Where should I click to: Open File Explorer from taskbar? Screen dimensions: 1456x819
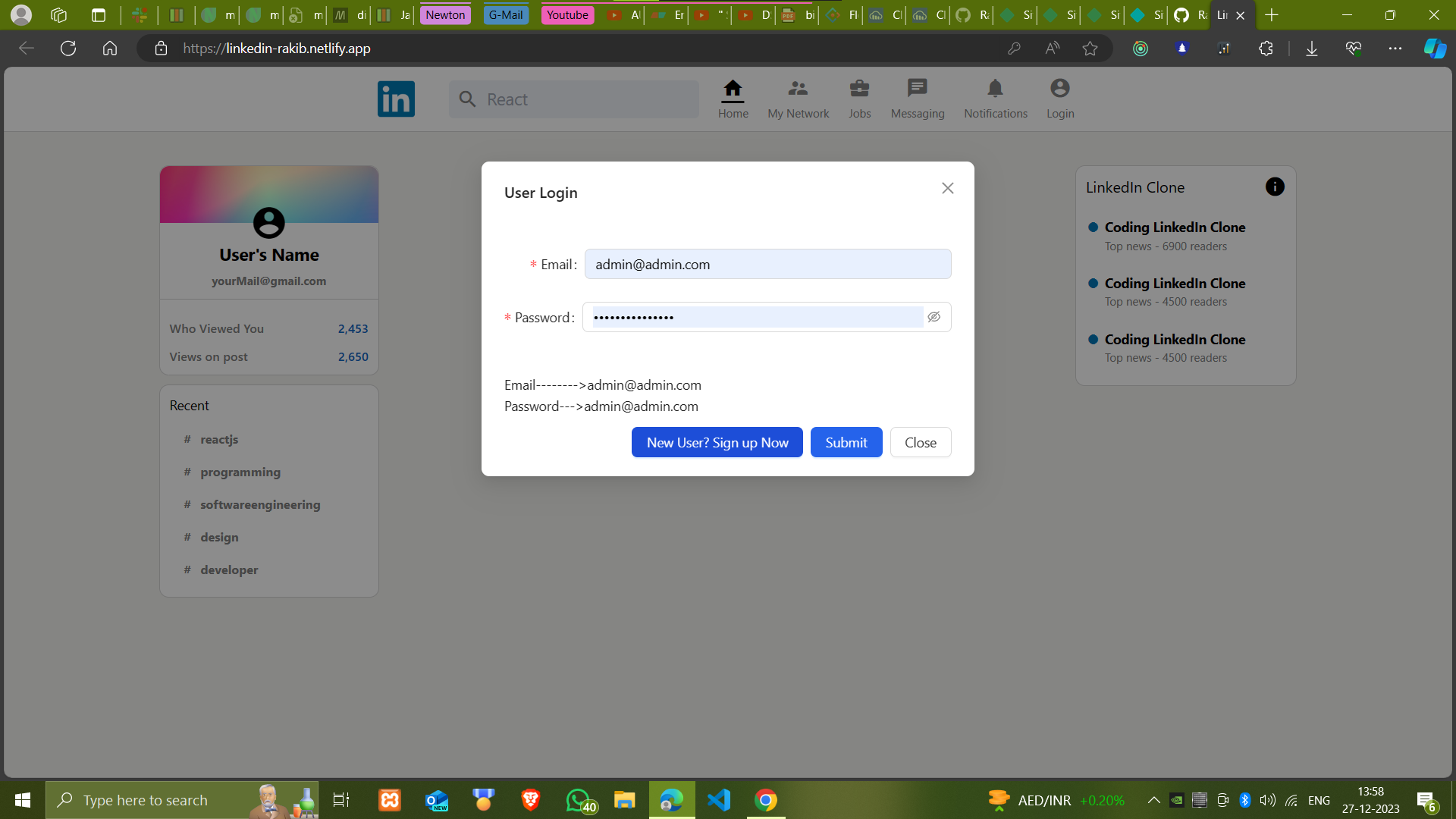[624, 800]
